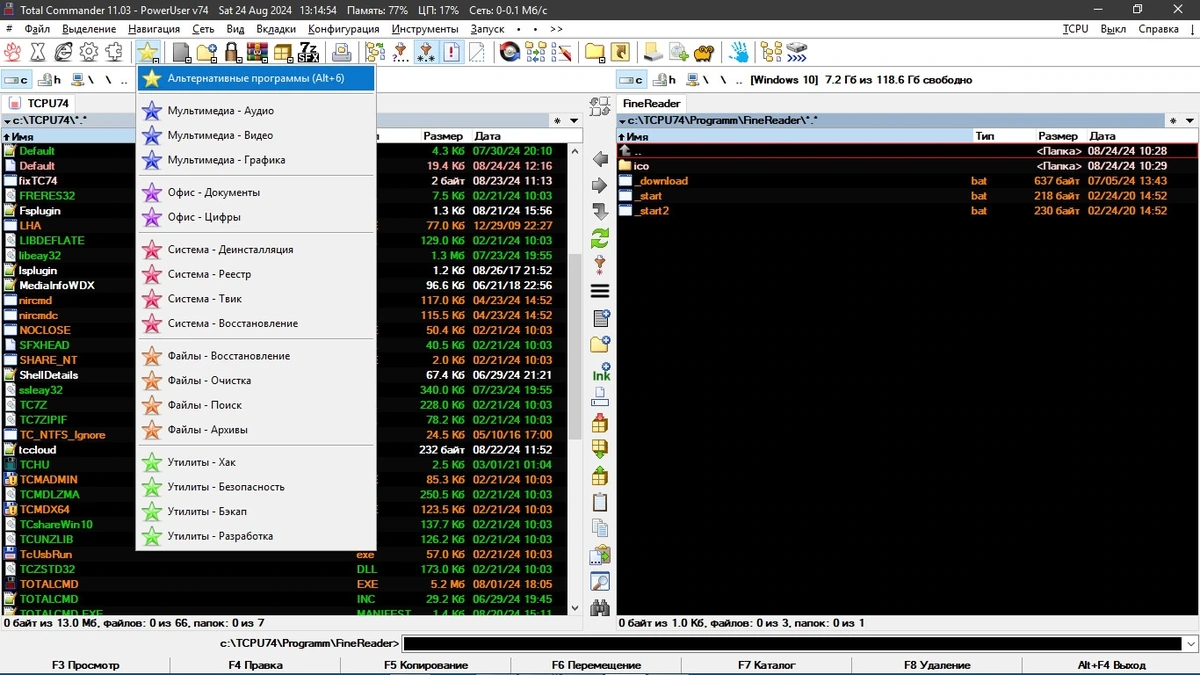Open dropdown arrow beside the yellow star button
Viewport: 1200px width, 675px height.
[156, 59]
